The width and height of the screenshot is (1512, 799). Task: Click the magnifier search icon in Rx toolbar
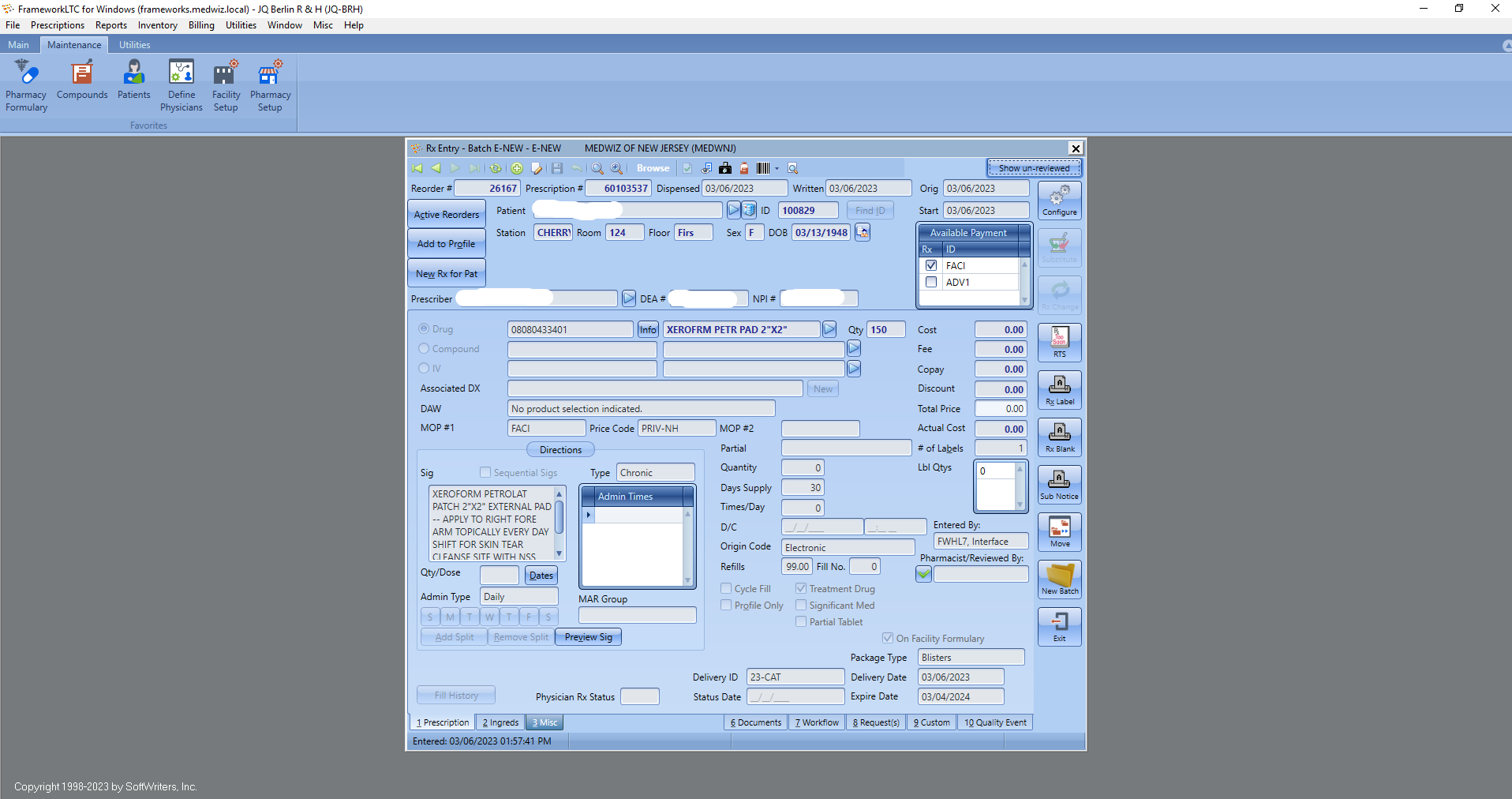(x=597, y=168)
